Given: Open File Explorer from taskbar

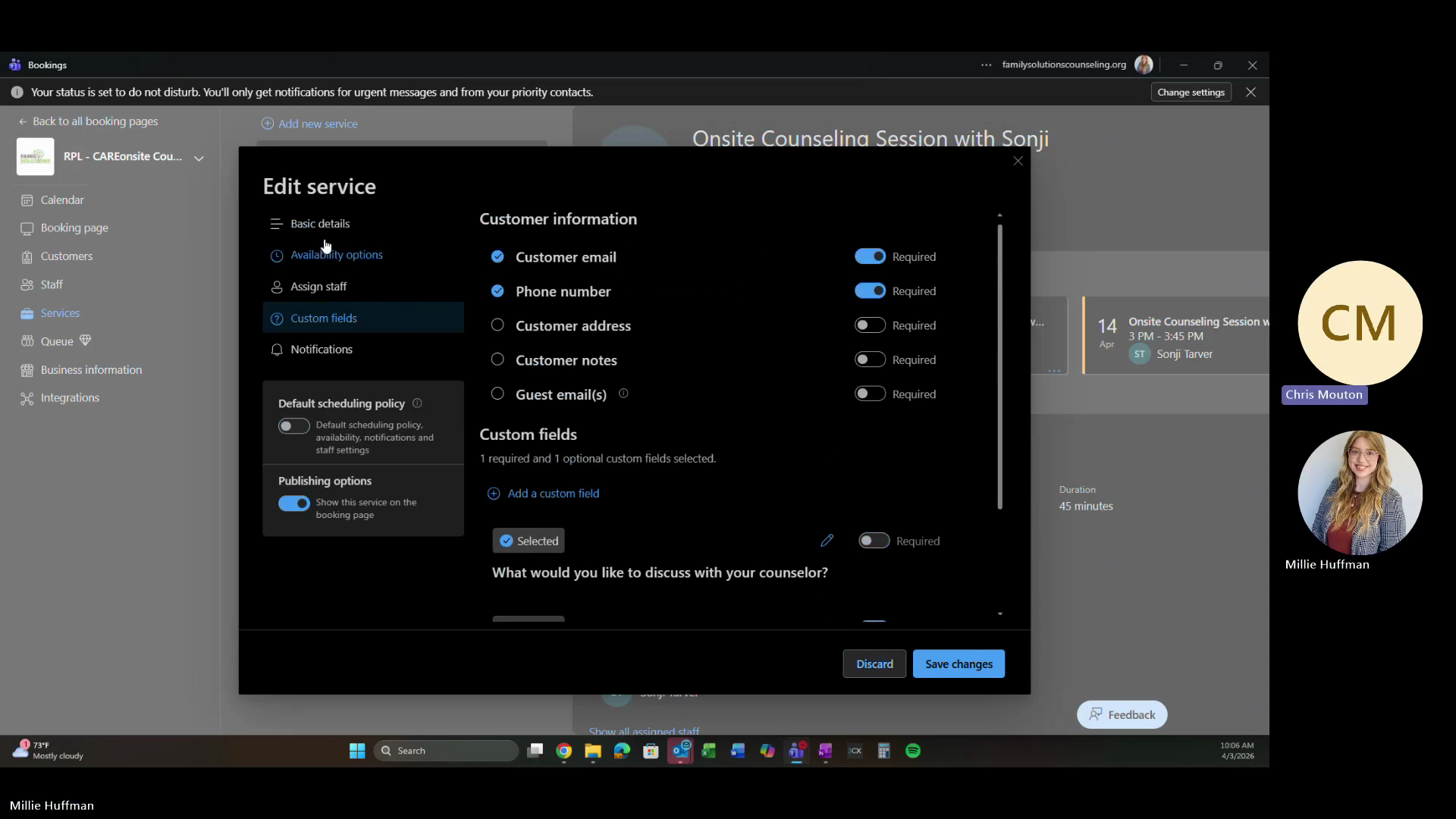Looking at the screenshot, I should click(x=593, y=751).
